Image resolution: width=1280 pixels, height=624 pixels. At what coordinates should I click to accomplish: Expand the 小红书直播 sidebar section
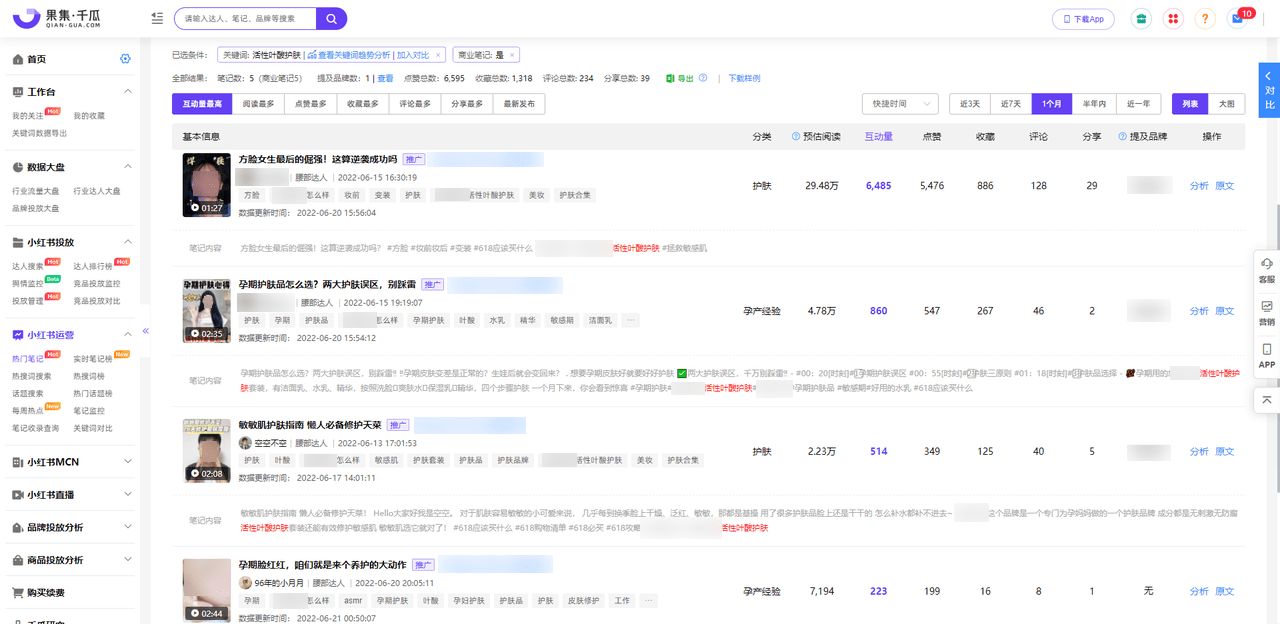pyautogui.click(x=128, y=494)
